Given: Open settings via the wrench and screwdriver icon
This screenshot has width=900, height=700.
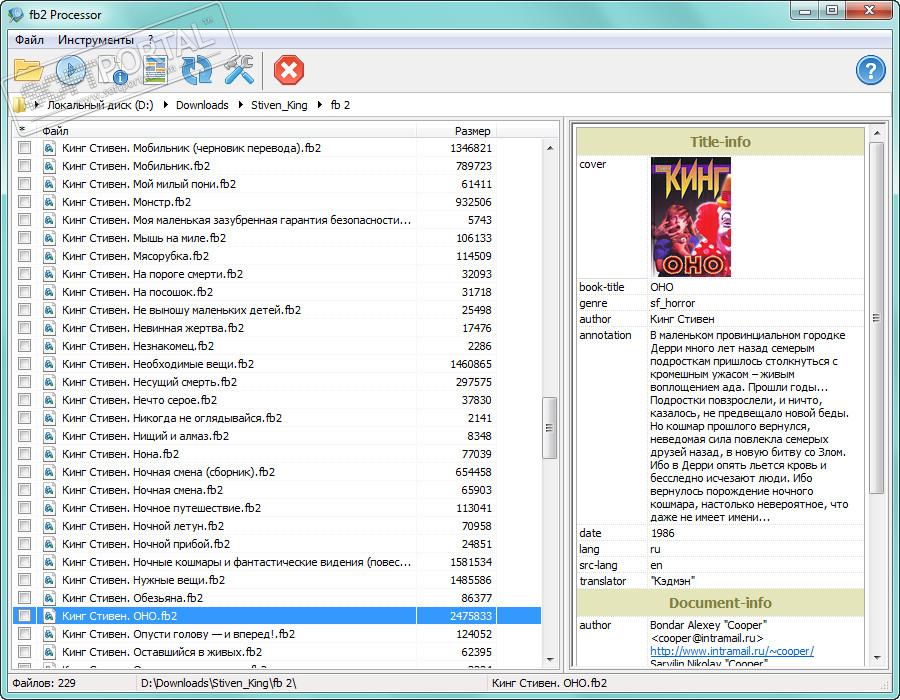Looking at the screenshot, I should [239, 71].
